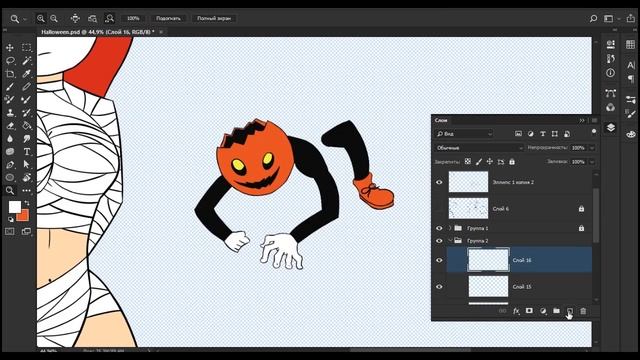
Task: Click Zoom In mode in options bar
Action: pos(41,18)
